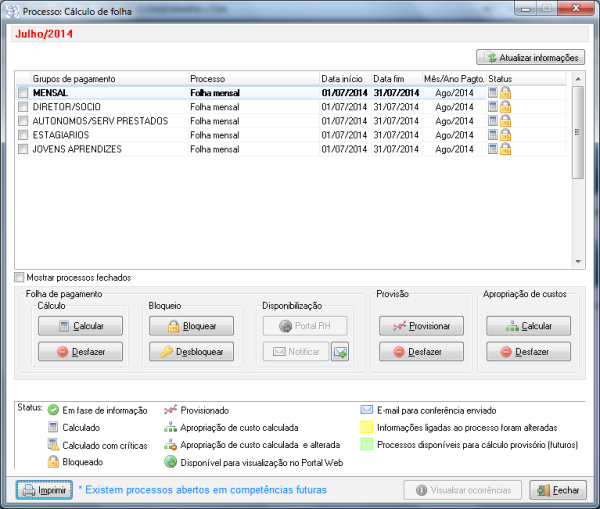600x509 pixels.
Task: Click the calculated status icon for DIRETOR/SOCIO row
Action: (x=493, y=107)
